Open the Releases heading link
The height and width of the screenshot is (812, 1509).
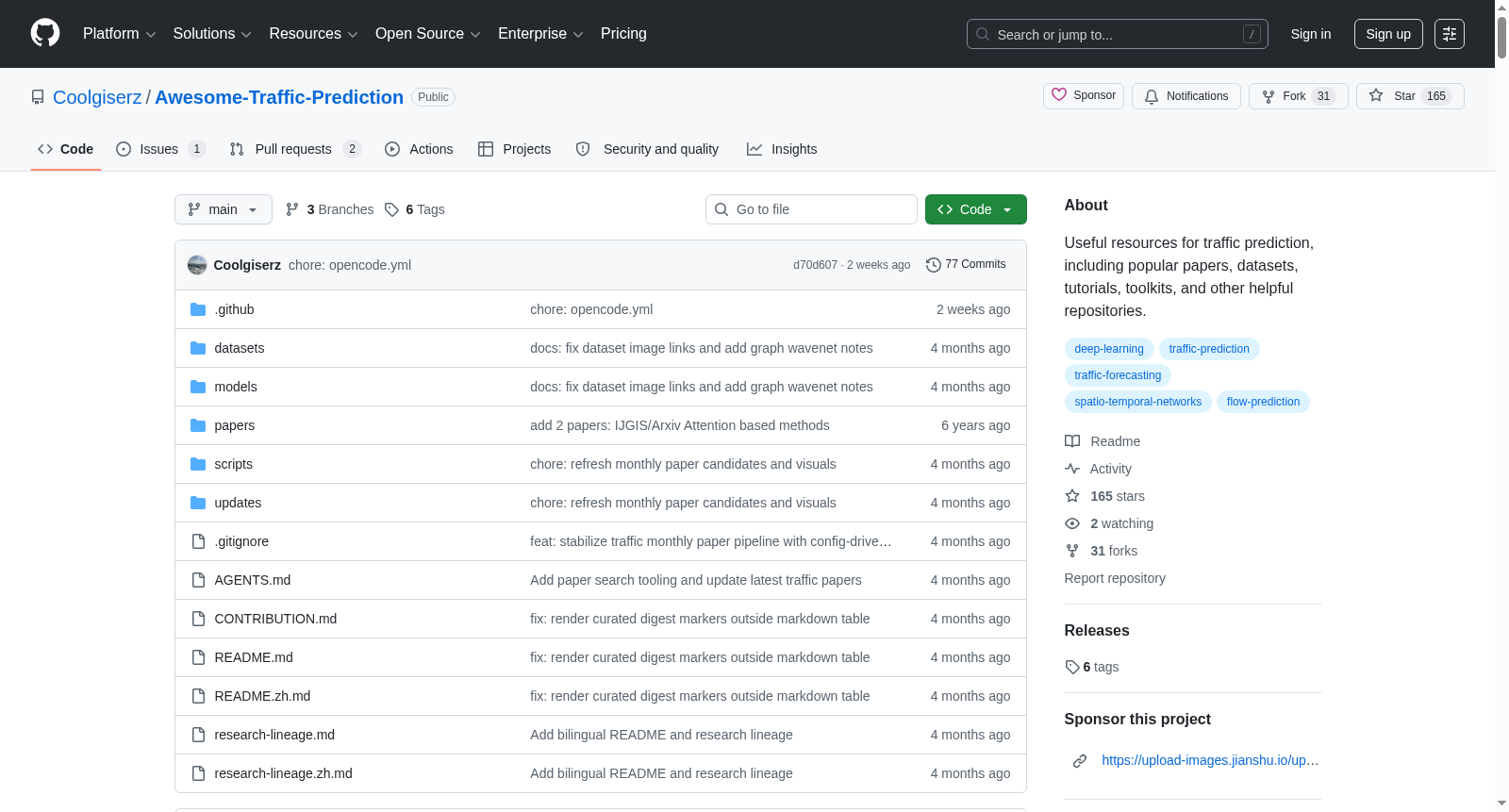[1097, 630]
